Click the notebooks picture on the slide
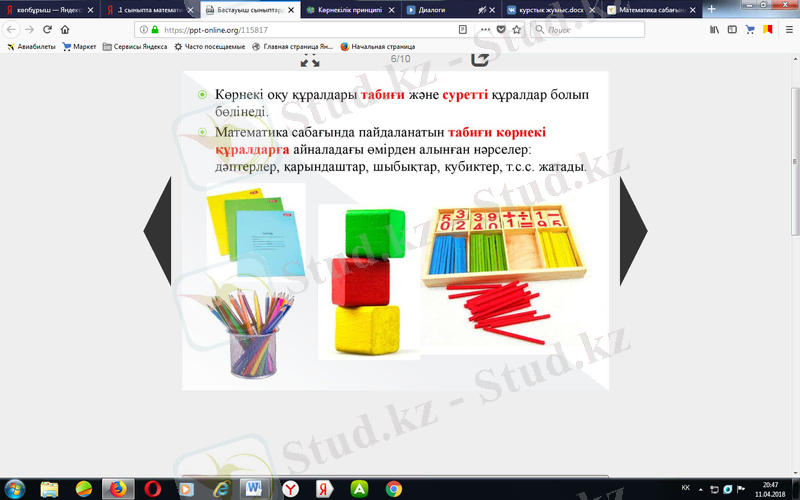The width and height of the screenshot is (800, 500). click(x=256, y=231)
